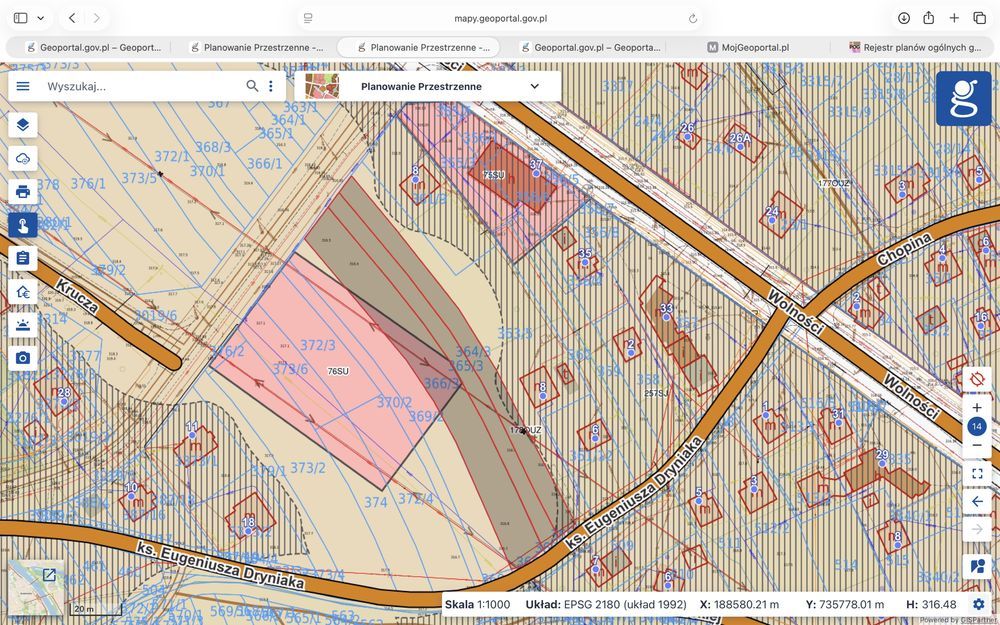Image resolution: width=1000 pixels, height=625 pixels.
Task: Click the overview minimap thumbnail
Action: (x=36, y=587)
